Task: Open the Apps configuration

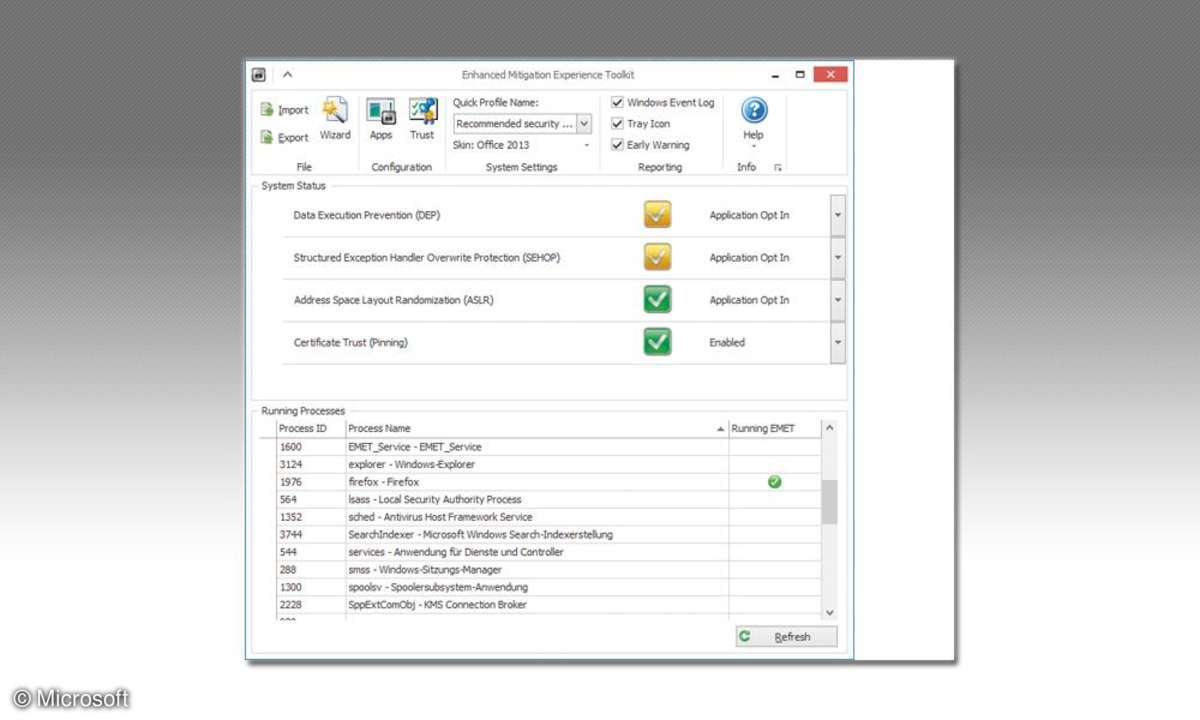Action: pyautogui.click(x=381, y=119)
